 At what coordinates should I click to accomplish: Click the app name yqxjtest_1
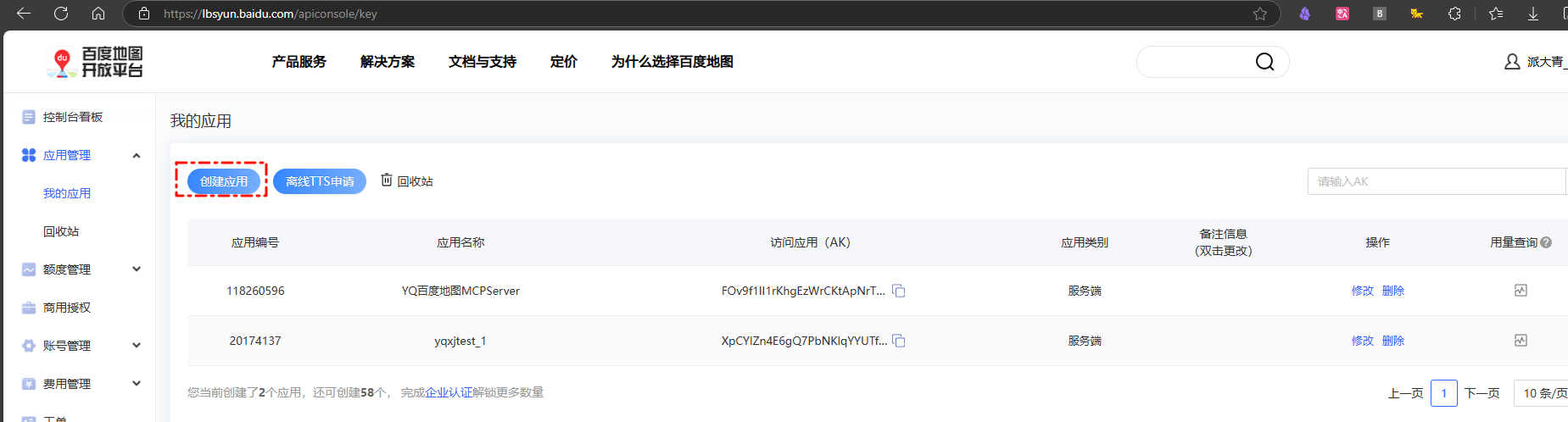[x=460, y=341]
